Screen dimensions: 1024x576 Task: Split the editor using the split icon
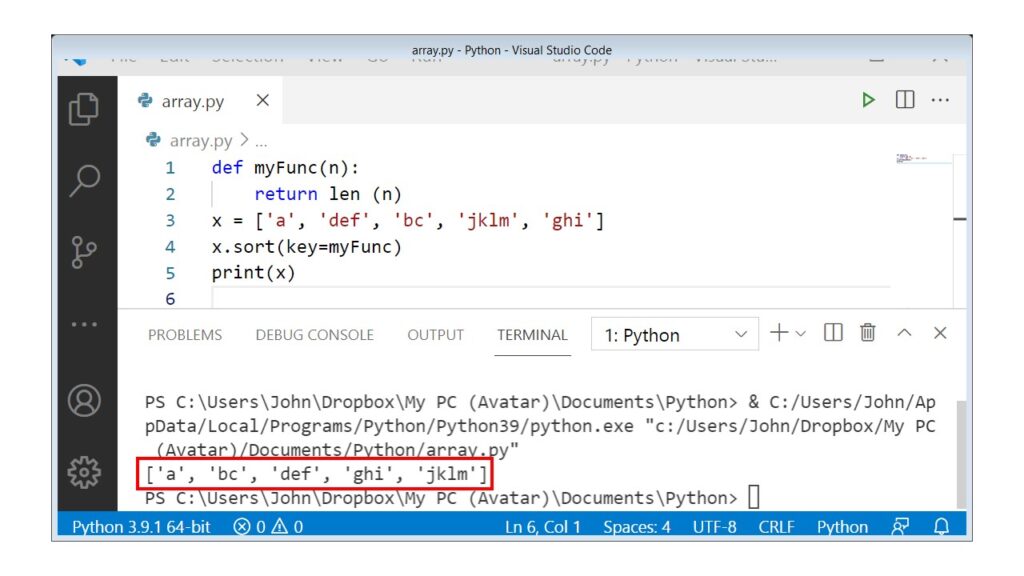(906, 99)
